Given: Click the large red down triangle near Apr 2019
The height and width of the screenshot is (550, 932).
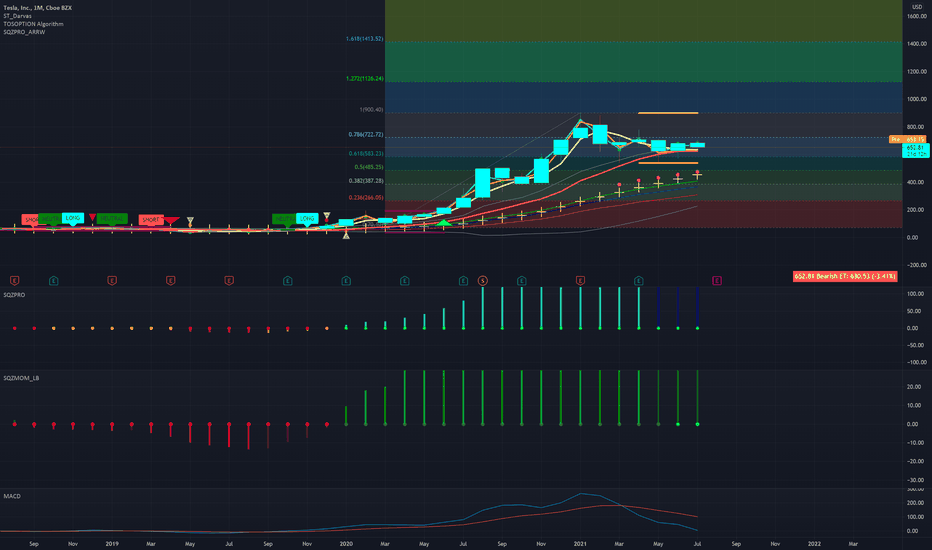Looking at the screenshot, I should click(171, 221).
